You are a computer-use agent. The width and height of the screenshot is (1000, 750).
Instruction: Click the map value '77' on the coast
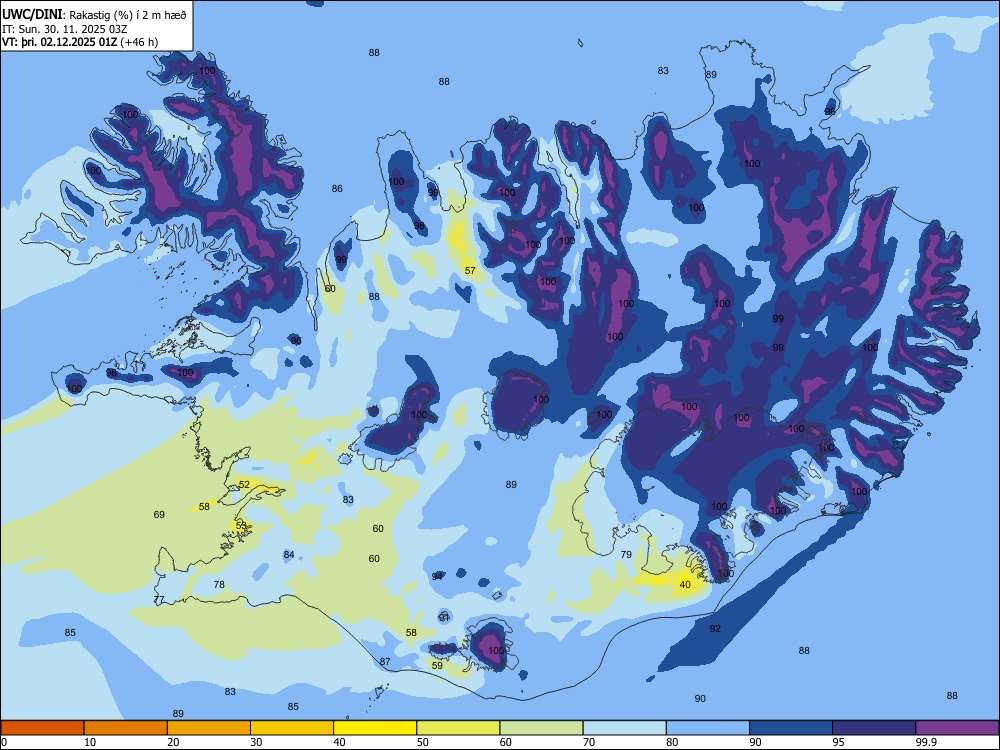[x=159, y=599]
